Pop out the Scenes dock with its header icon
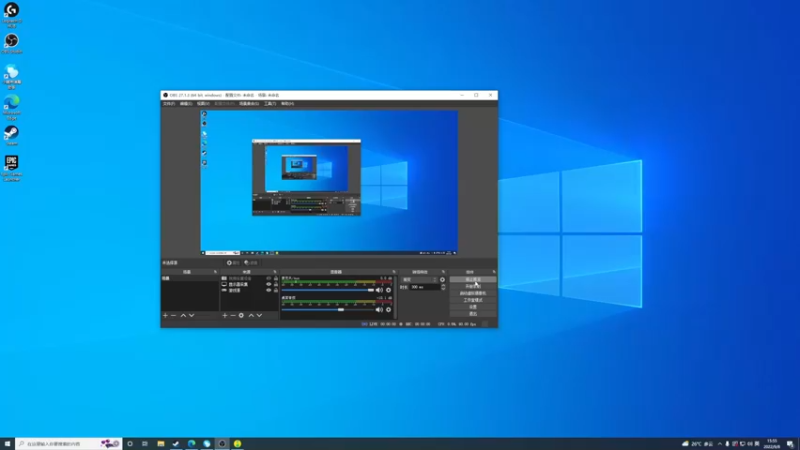Viewport: 800px width, 450px height. 215,272
